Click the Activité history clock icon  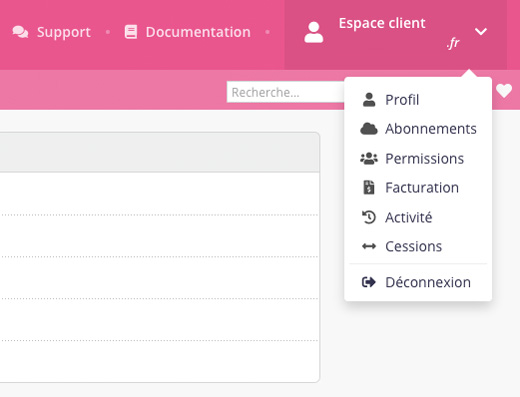tap(369, 217)
